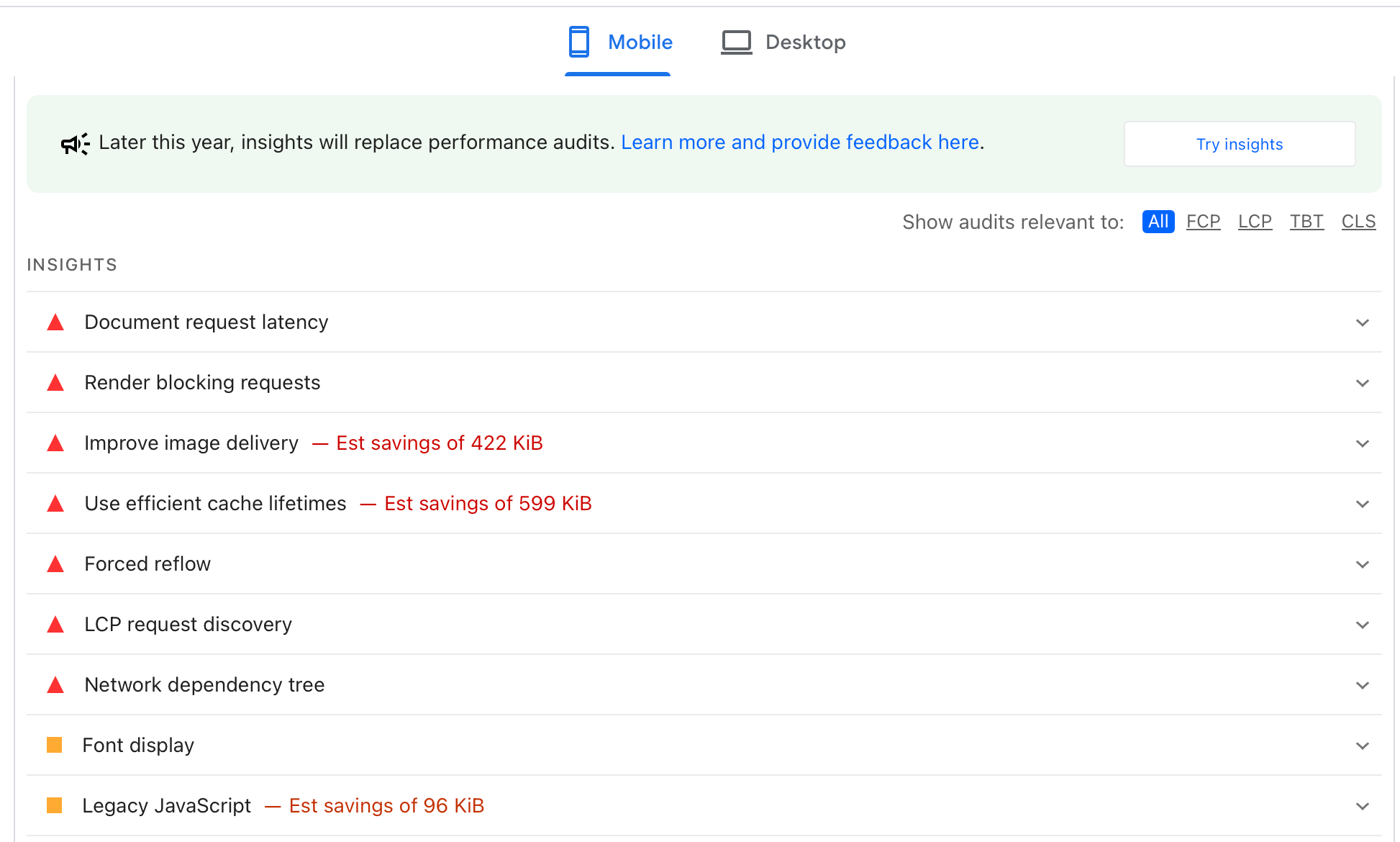The width and height of the screenshot is (1400, 842).
Task: Switch to the Mobile tab
Action: [619, 42]
